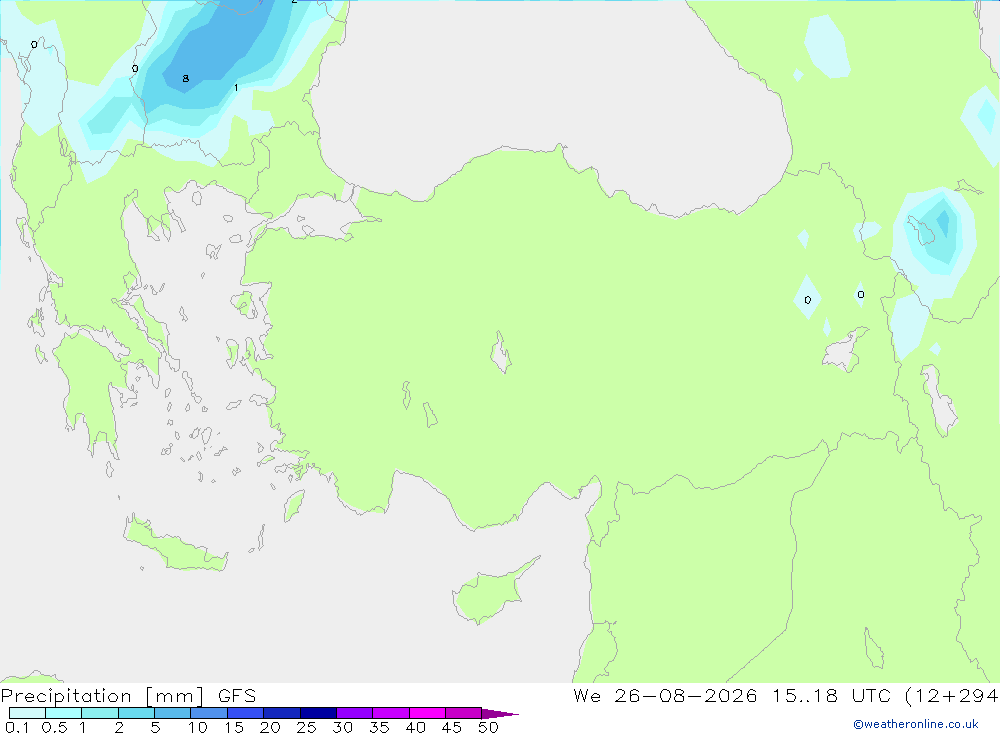The image size is (1000, 733).
Task: Click the '(12+294' forecast run text
Action: tap(952, 696)
